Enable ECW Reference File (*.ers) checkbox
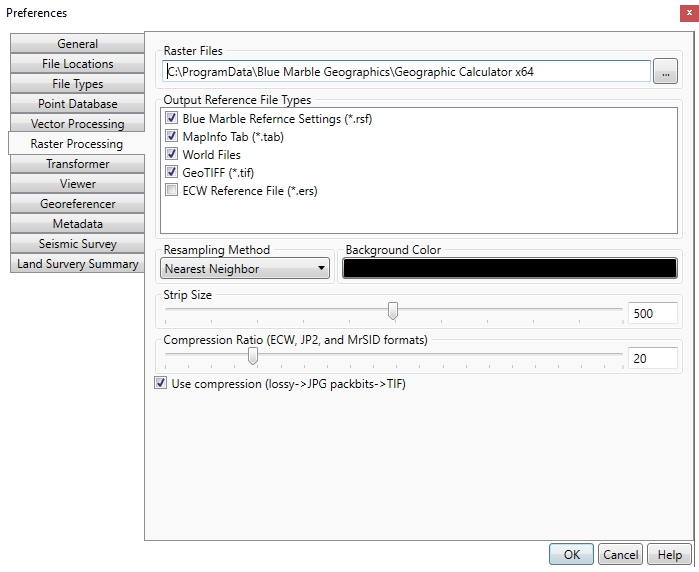This screenshot has height=572, width=699. pyautogui.click(x=172, y=191)
